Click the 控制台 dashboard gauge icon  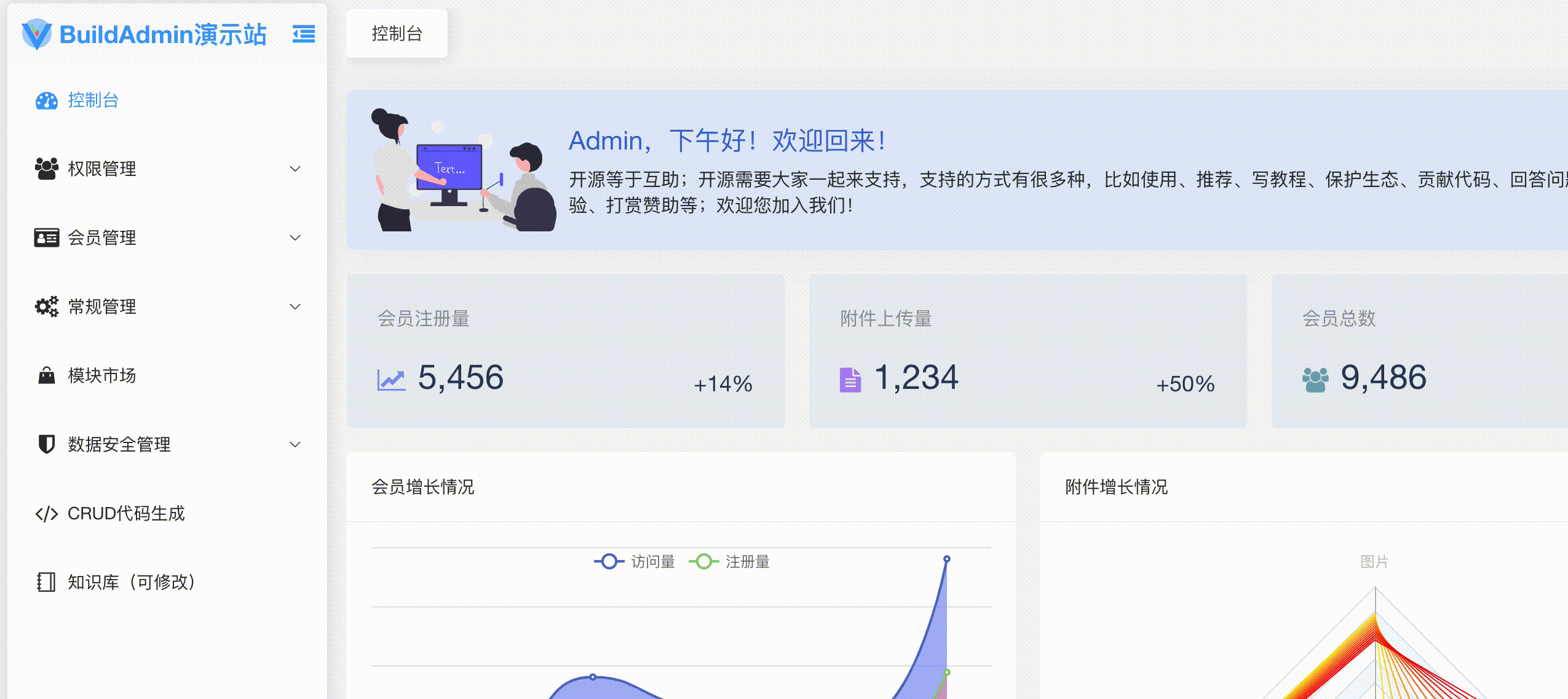coord(47,100)
